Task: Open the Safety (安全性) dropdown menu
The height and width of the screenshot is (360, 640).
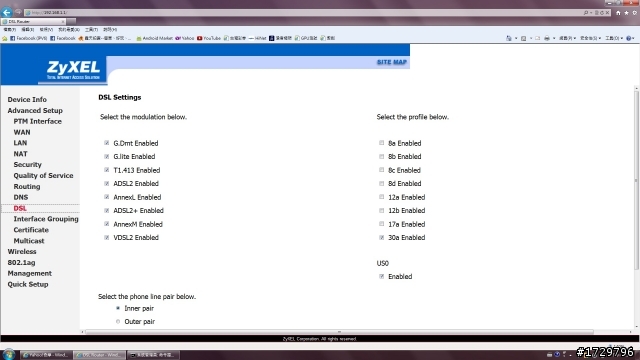Action: point(590,38)
